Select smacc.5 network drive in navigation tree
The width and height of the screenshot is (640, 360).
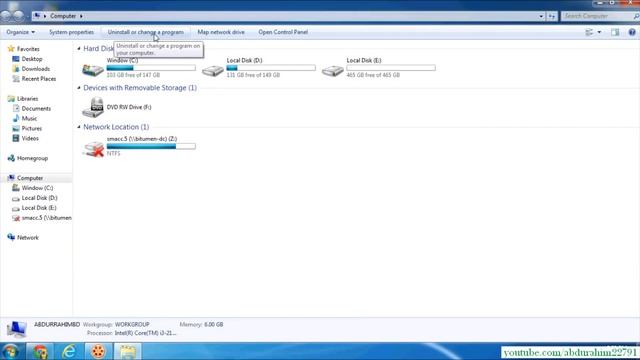[47, 218]
